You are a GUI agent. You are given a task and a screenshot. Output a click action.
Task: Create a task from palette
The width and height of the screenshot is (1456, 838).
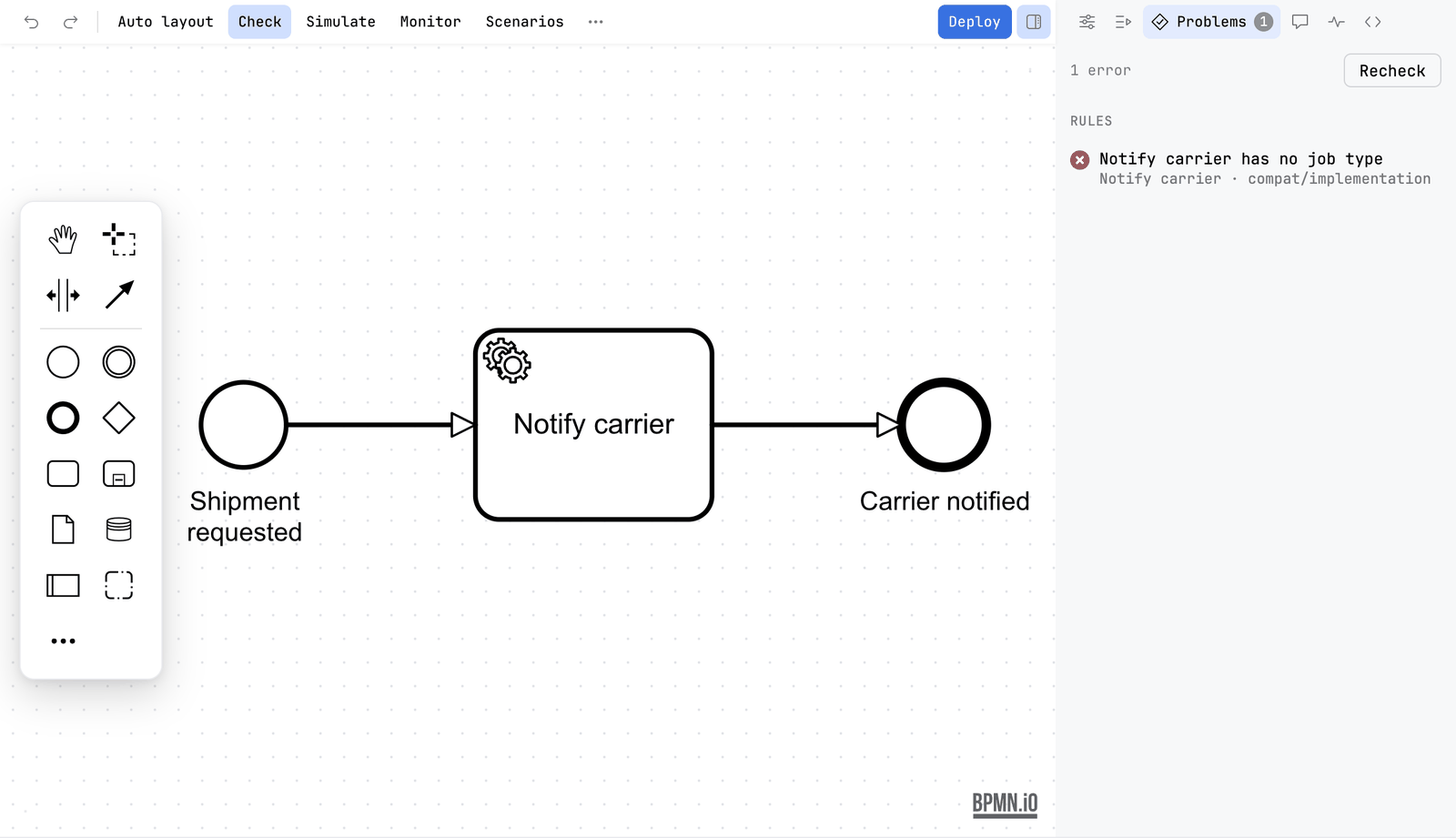(x=63, y=474)
